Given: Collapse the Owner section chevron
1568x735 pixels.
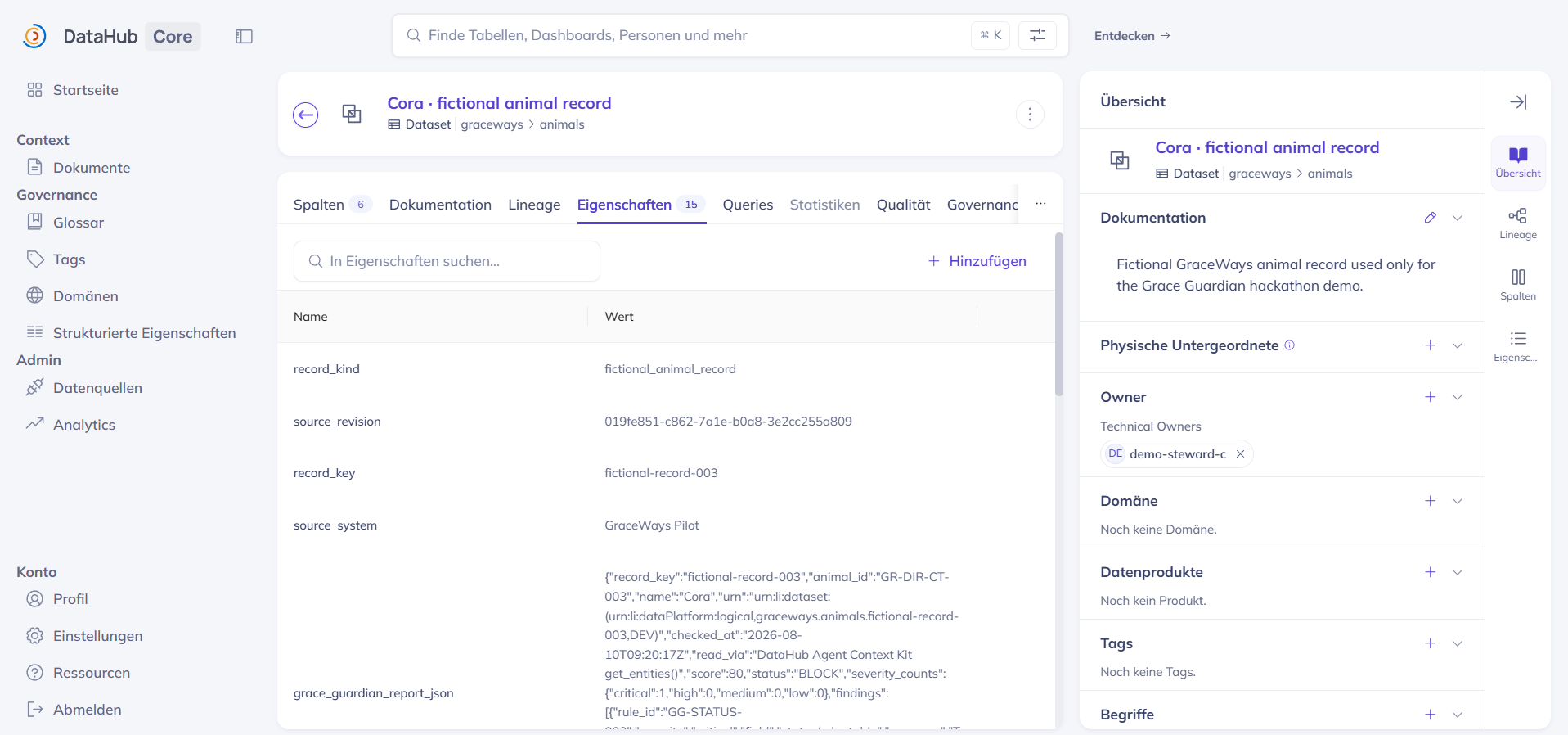Looking at the screenshot, I should (x=1457, y=397).
